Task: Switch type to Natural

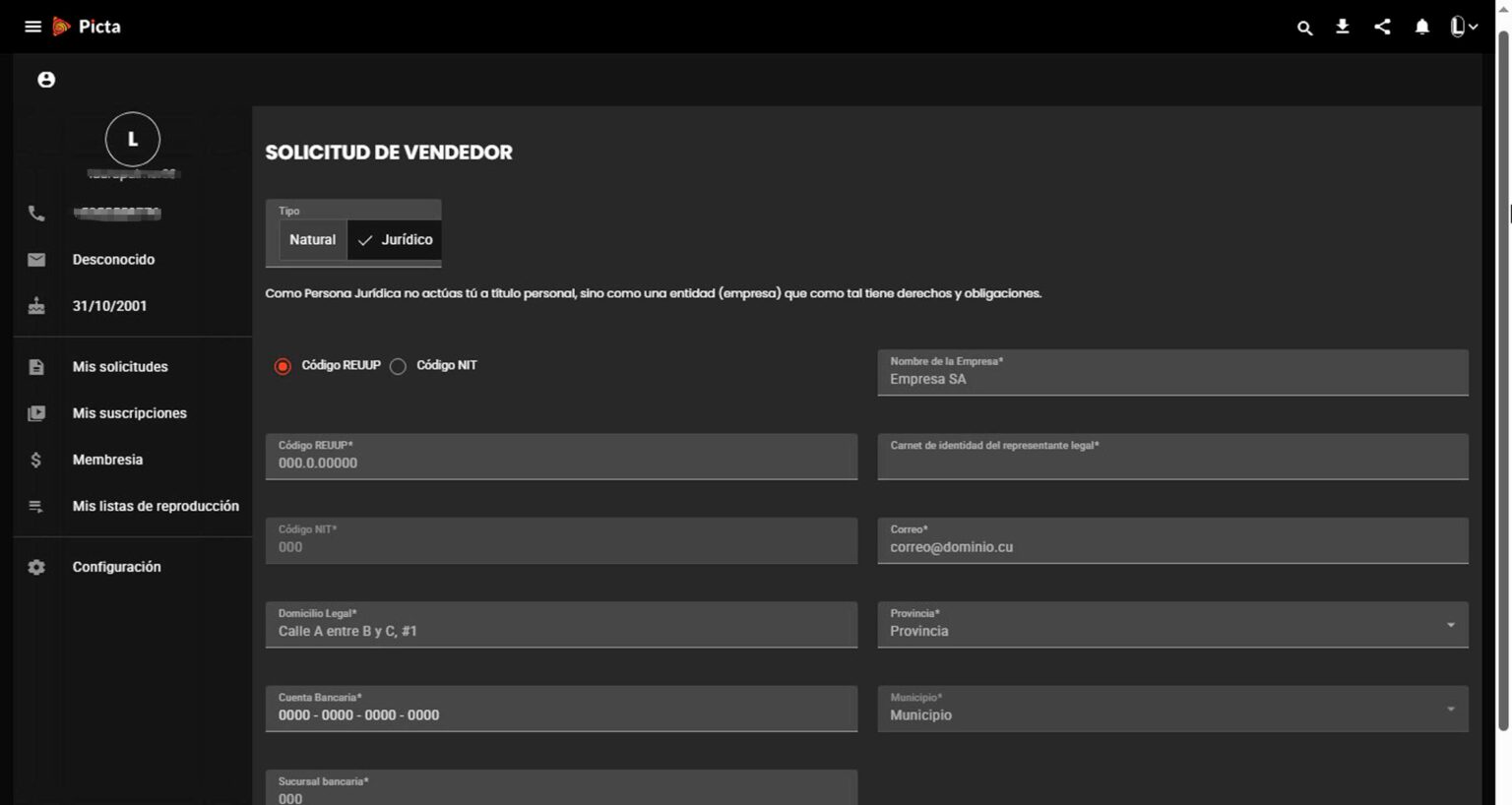Action: [x=312, y=240]
